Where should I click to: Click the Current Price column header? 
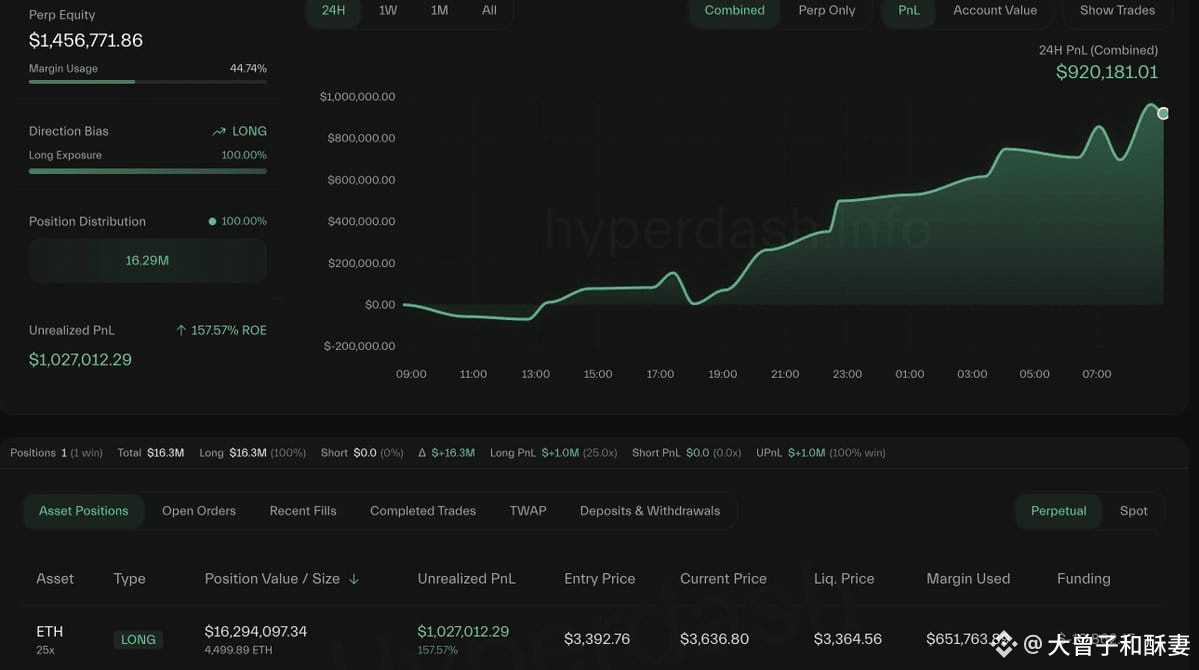point(723,579)
